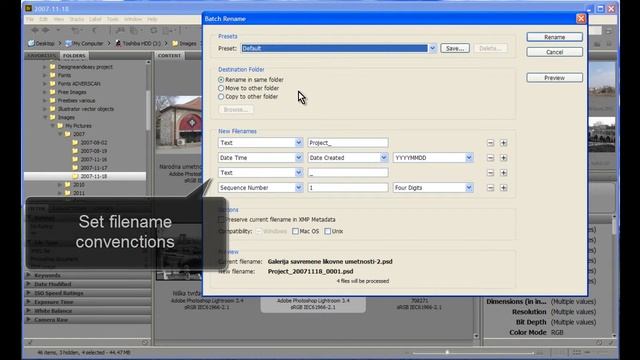
Task: Select the 2007-08-19 folder
Action: [93, 151]
